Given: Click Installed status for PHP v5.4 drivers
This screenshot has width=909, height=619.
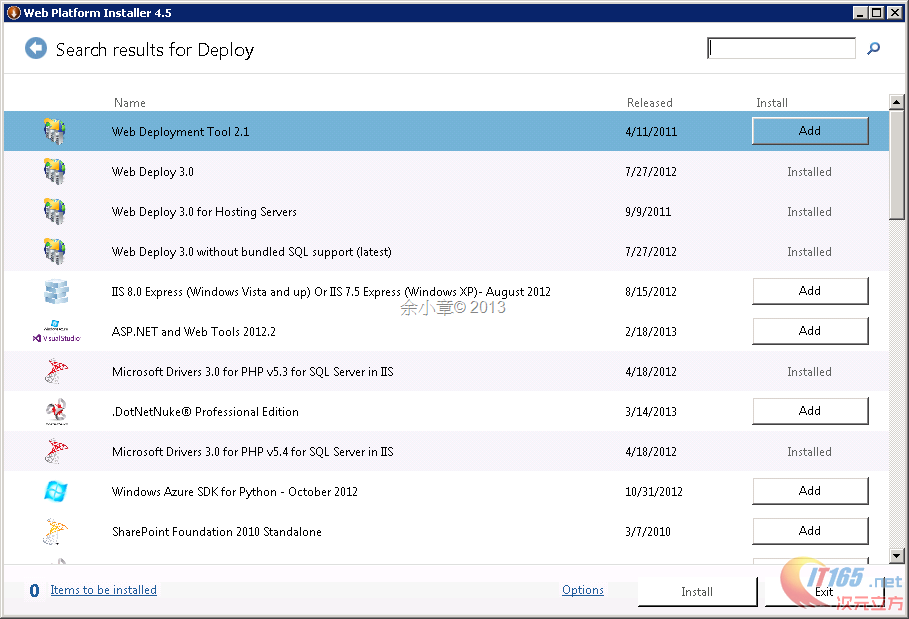Looking at the screenshot, I should (x=809, y=451).
